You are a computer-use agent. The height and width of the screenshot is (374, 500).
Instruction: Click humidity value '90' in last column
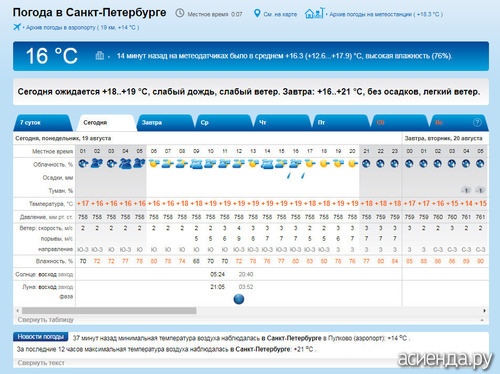pos(480,261)
